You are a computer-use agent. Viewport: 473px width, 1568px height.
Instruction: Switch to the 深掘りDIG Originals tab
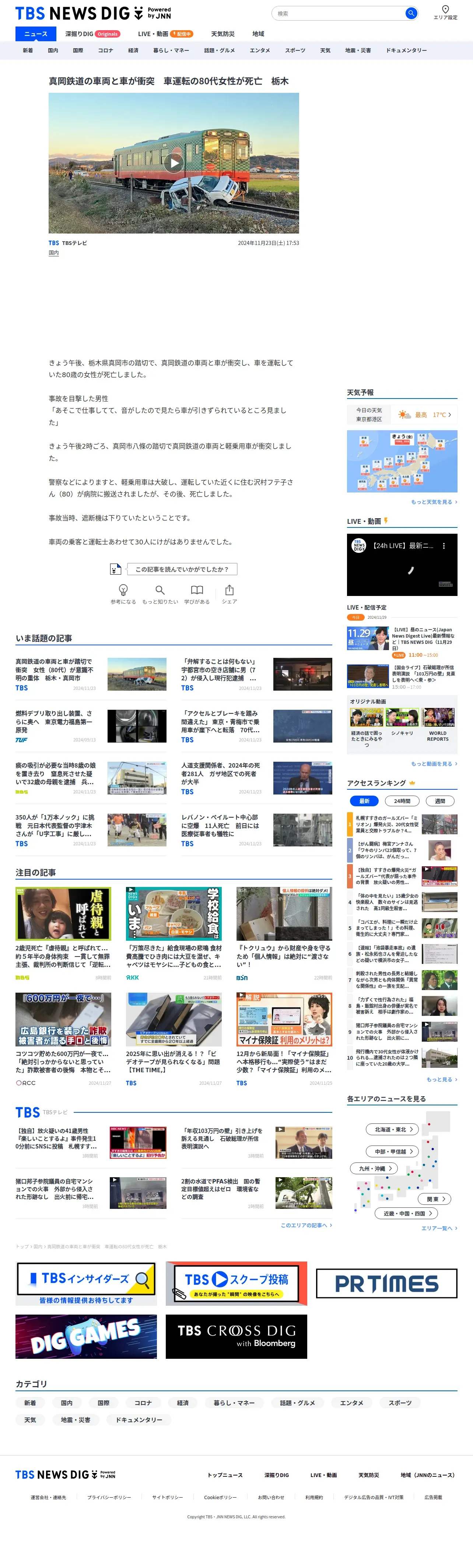92,34
